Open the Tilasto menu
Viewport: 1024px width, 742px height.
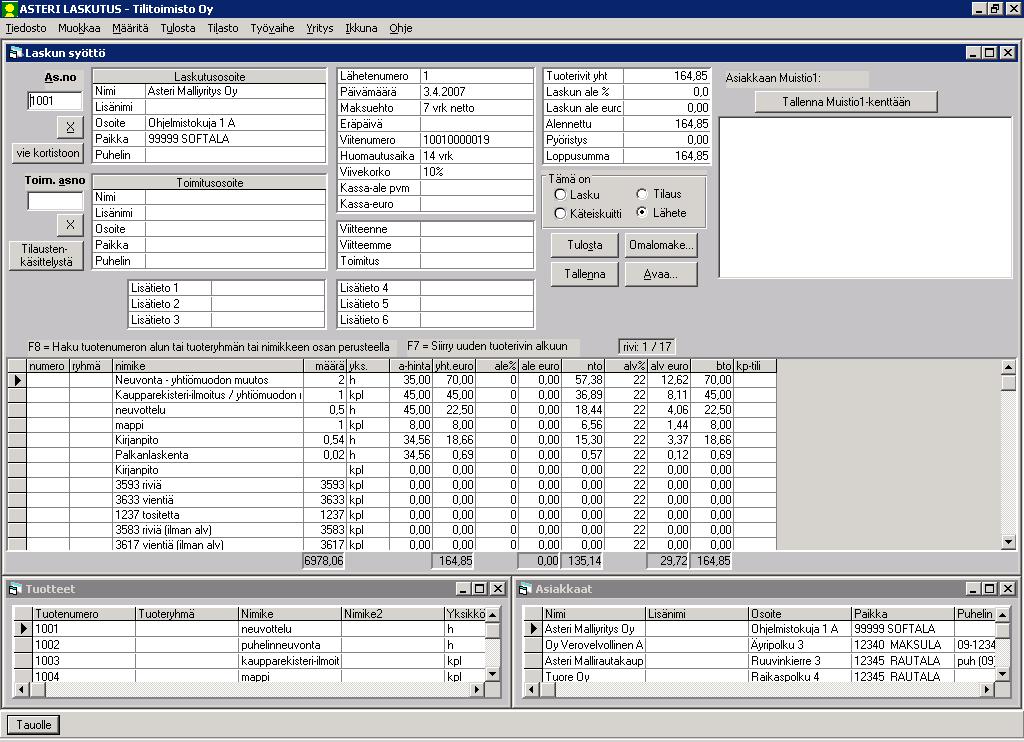pyautogui.click(x=223, y=28)
